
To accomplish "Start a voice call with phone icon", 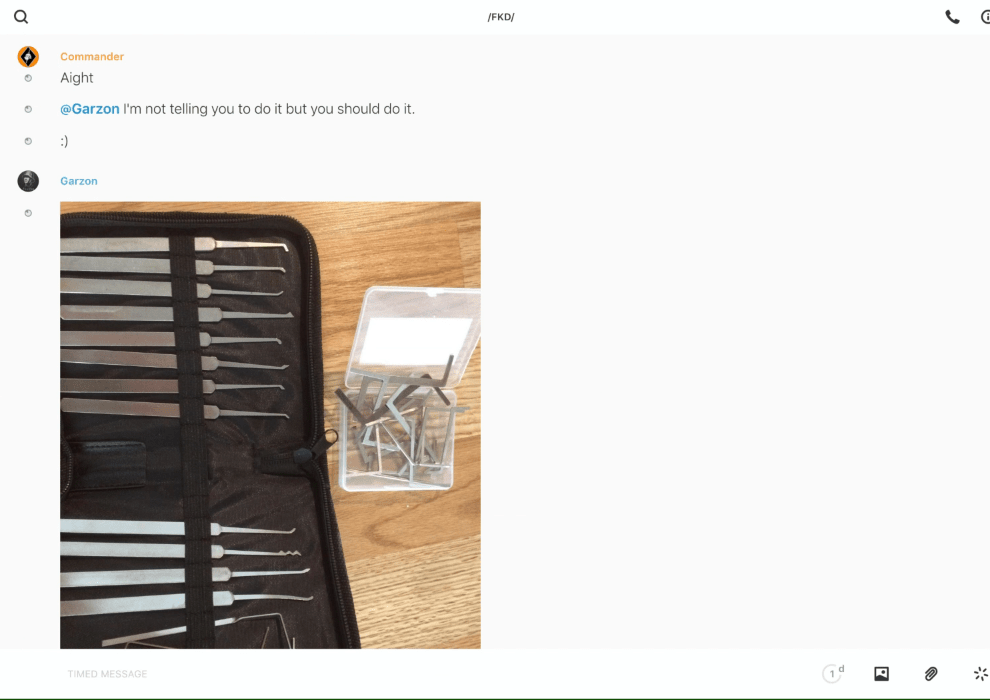I will click(952, 17).
